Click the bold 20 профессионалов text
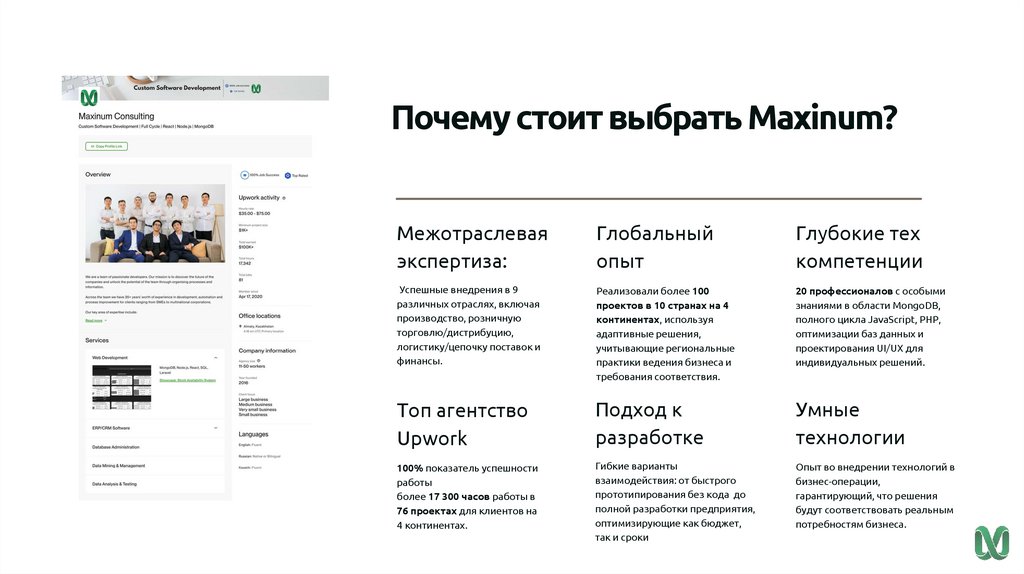 (x=844, y=291)
